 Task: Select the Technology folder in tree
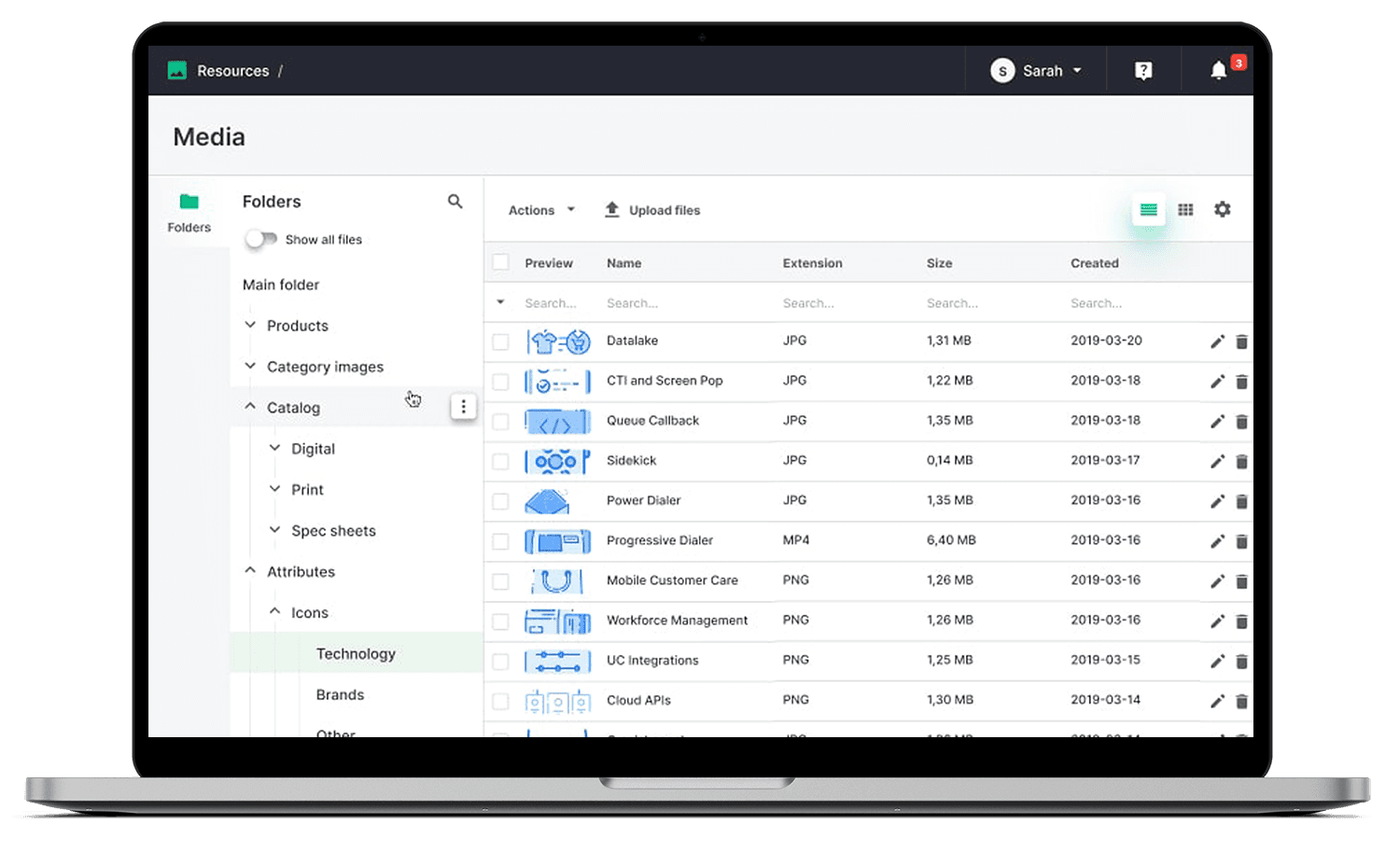356,654
